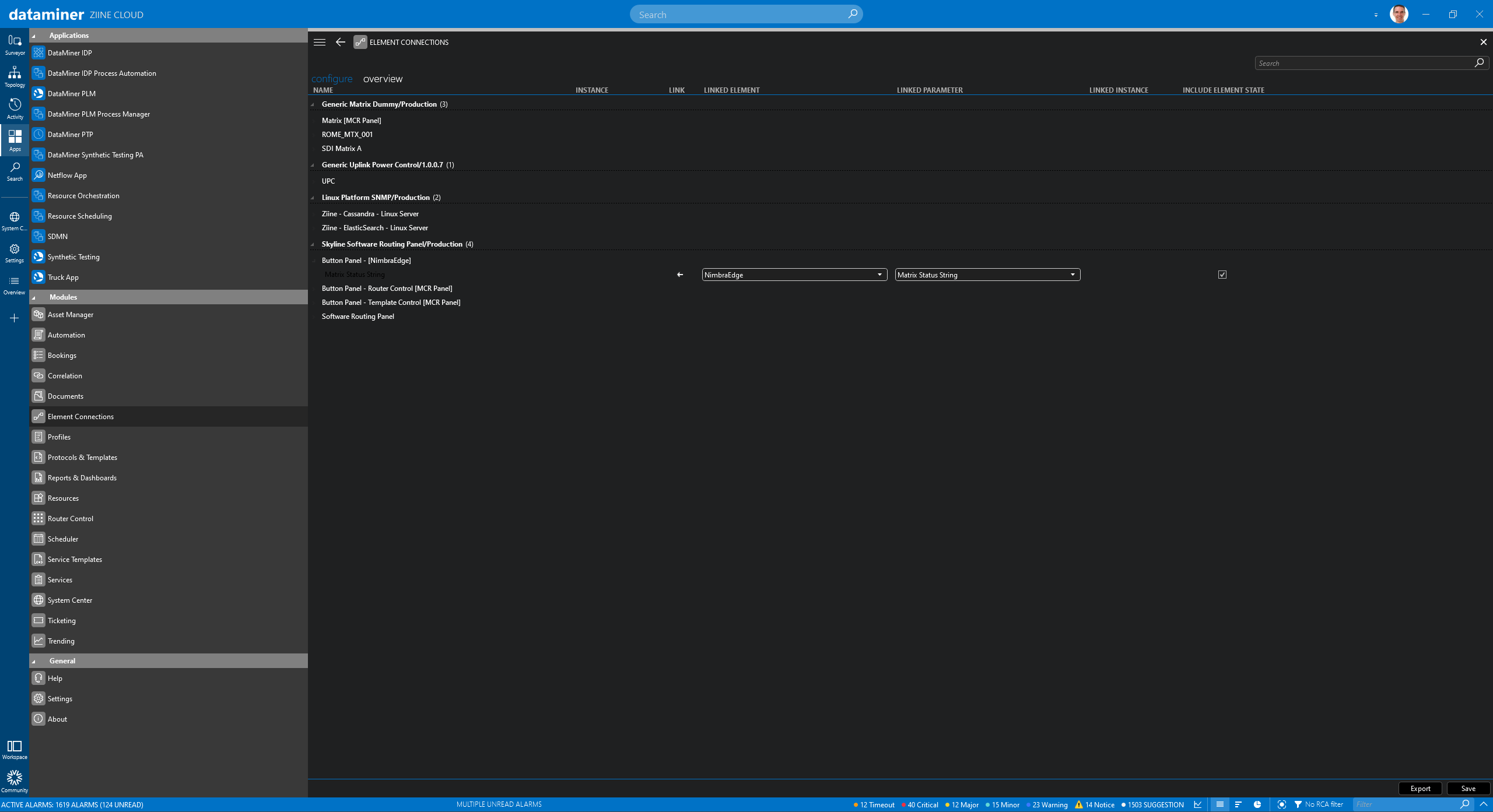Image resolution: width=1493 pixels, height=812 pixels.
Task: Click the plus icon in sidebar
Action: coord(15,318)
